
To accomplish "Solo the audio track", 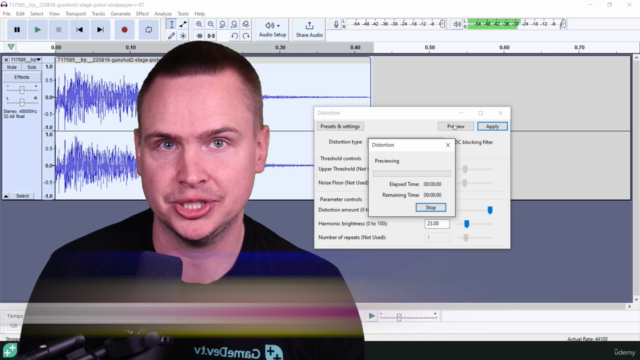I will point(31,67).
